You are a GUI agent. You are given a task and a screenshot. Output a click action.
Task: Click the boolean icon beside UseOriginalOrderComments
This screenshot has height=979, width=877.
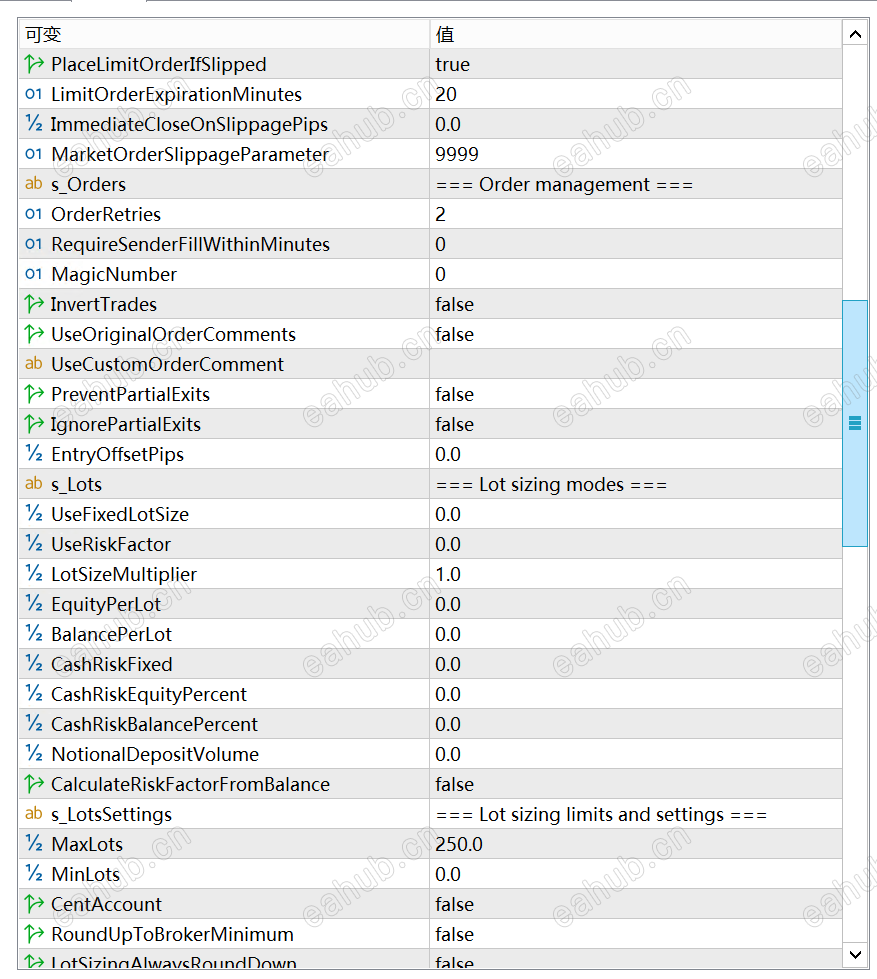[34, 334]
